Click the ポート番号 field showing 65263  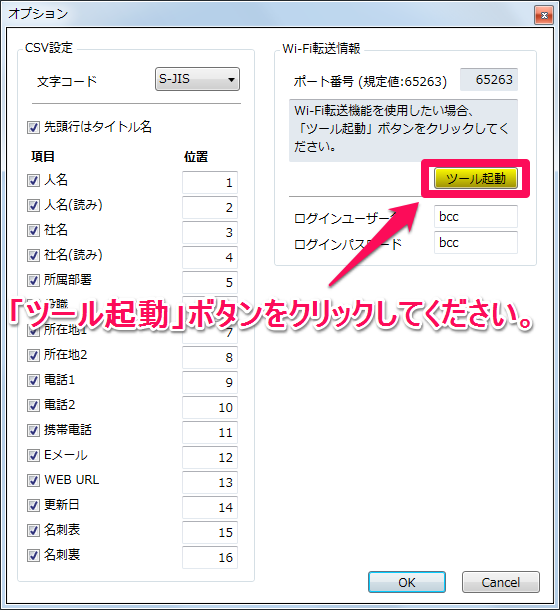coord(489,80)
